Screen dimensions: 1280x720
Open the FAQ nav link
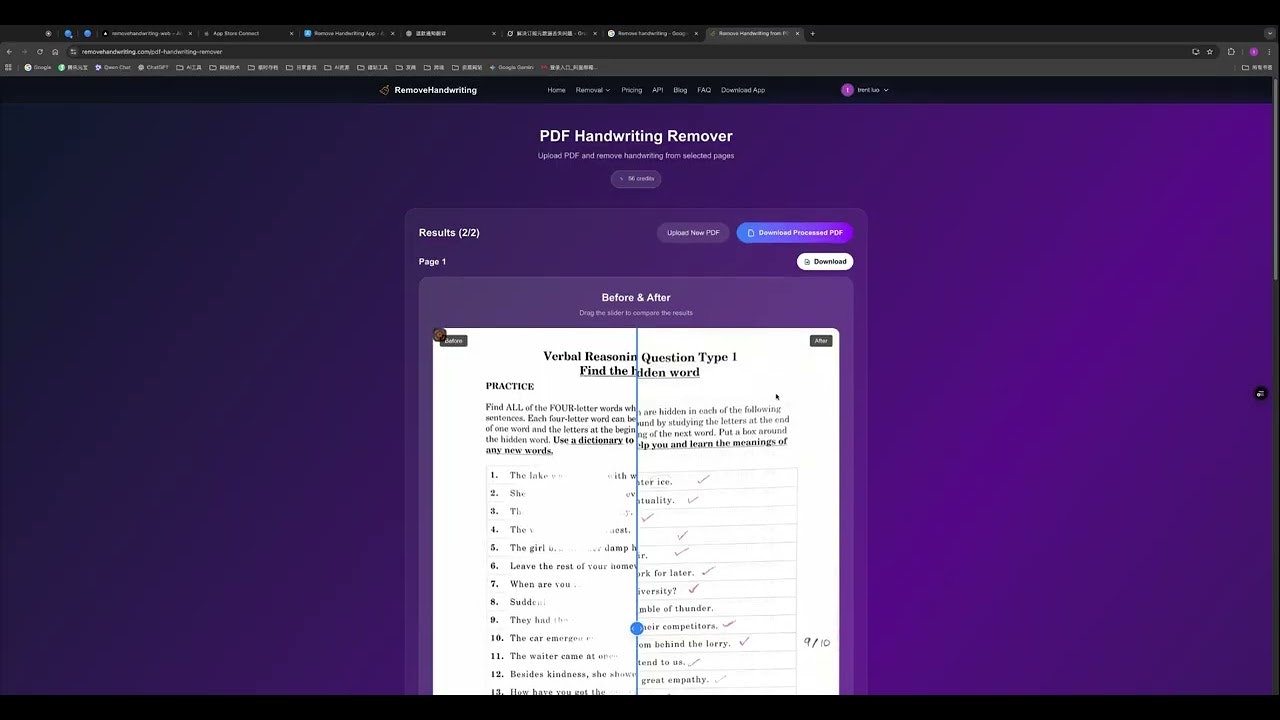click(x=704, y=90)
